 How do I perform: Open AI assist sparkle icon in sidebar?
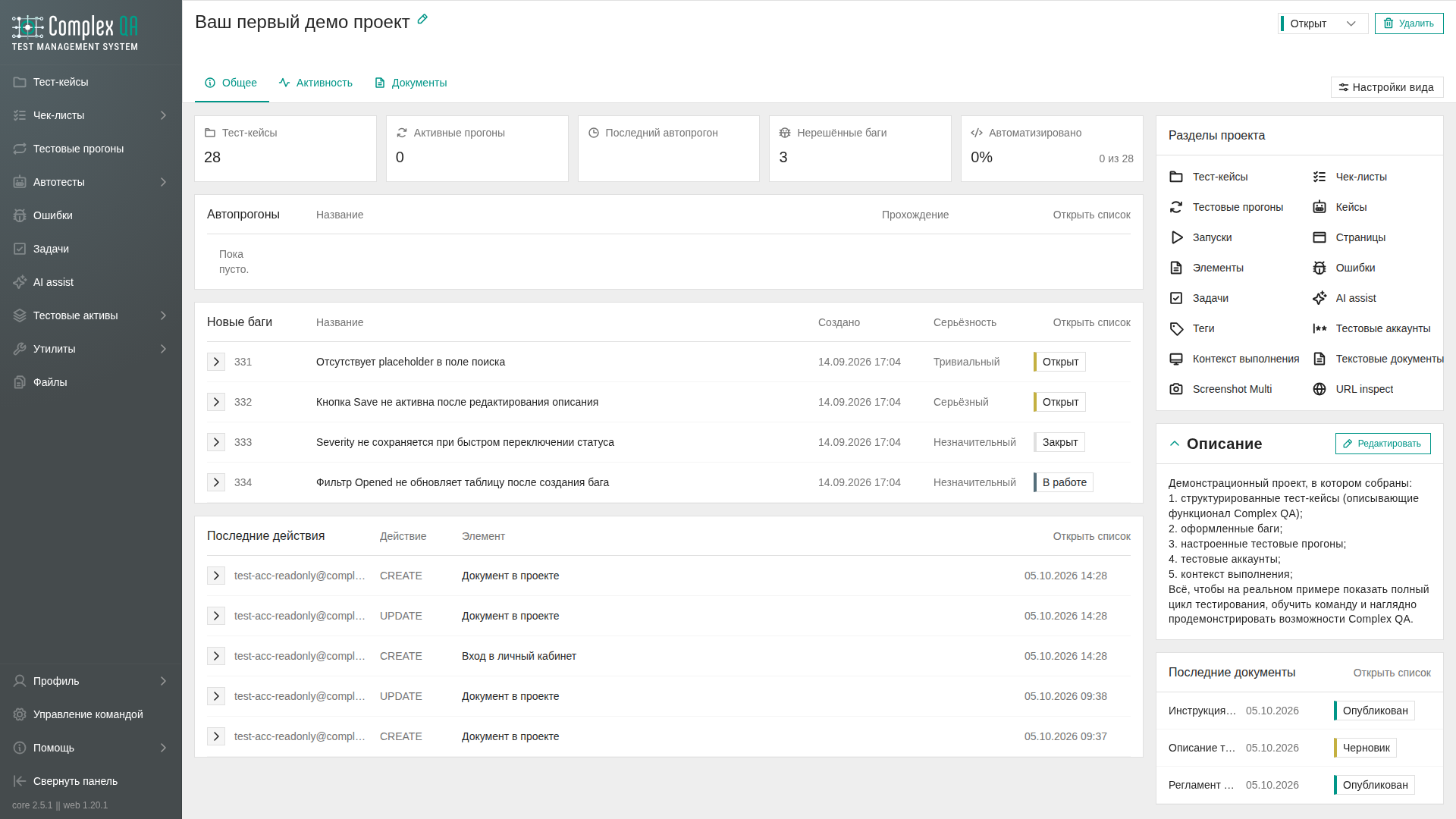(x=20, y=282)
